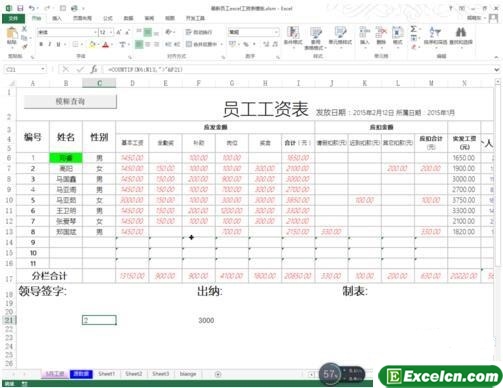This screenshot has width=503, height=388.
Task: Click the AutoSum sigma icon
Action: (x=413, y=29)
